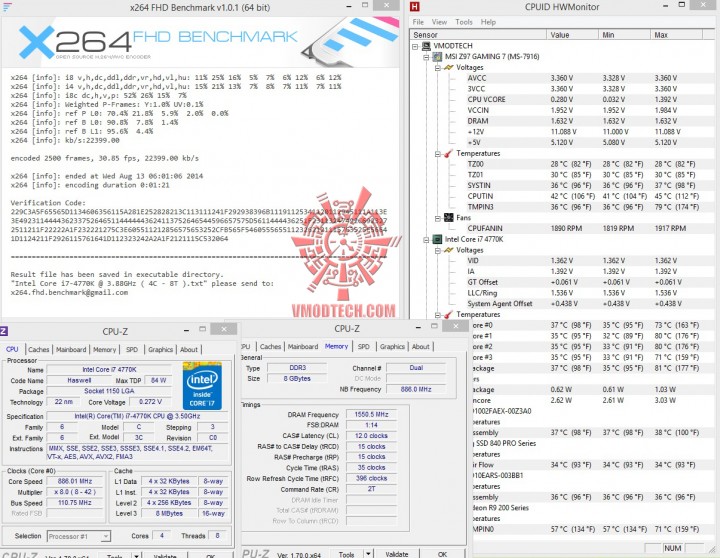Select Memory tab in right CPU-Z window
This screenshot has width=720, height=558.
point(337,346)
